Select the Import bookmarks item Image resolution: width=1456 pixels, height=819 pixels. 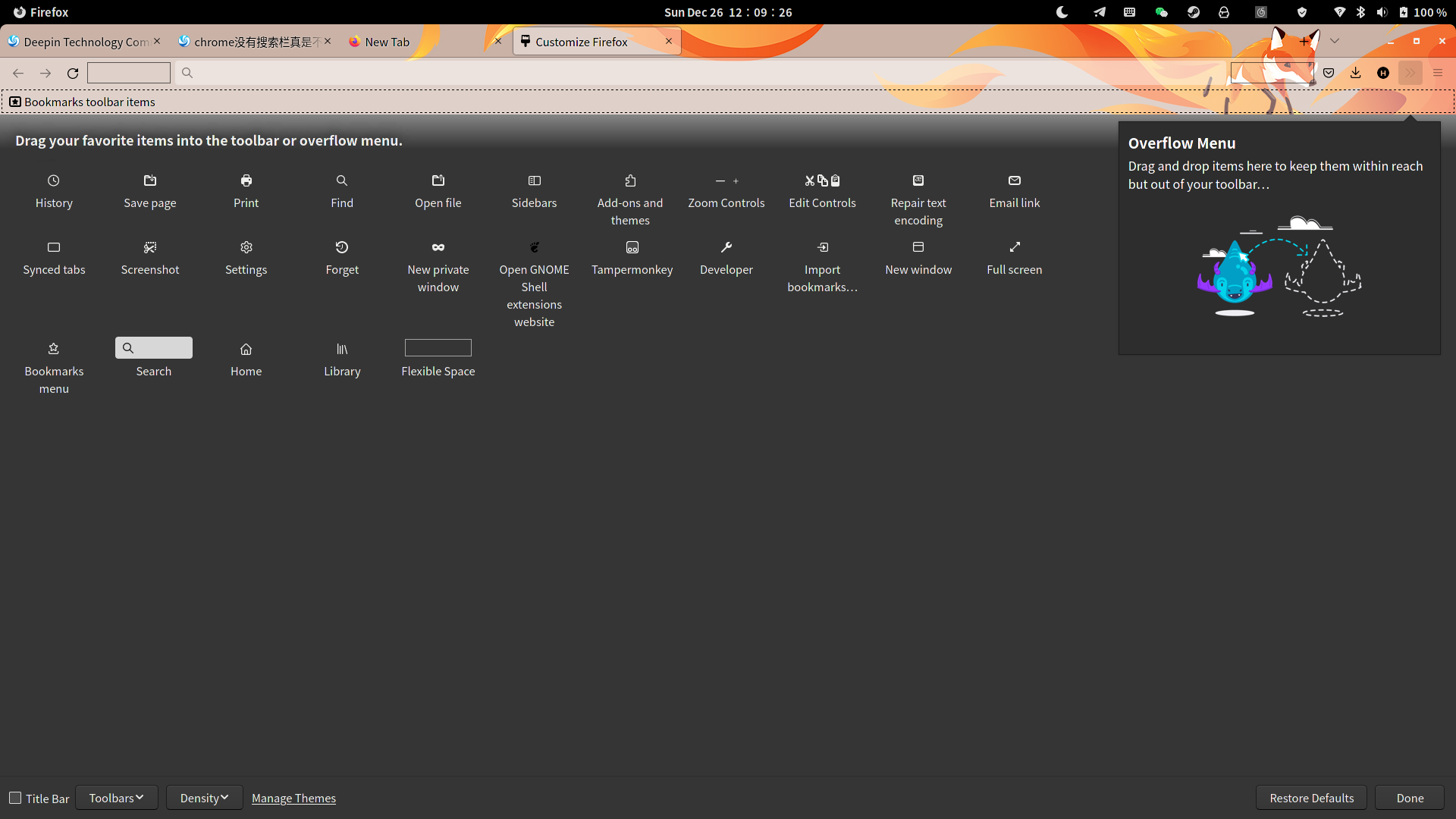[x=822, y=265]
